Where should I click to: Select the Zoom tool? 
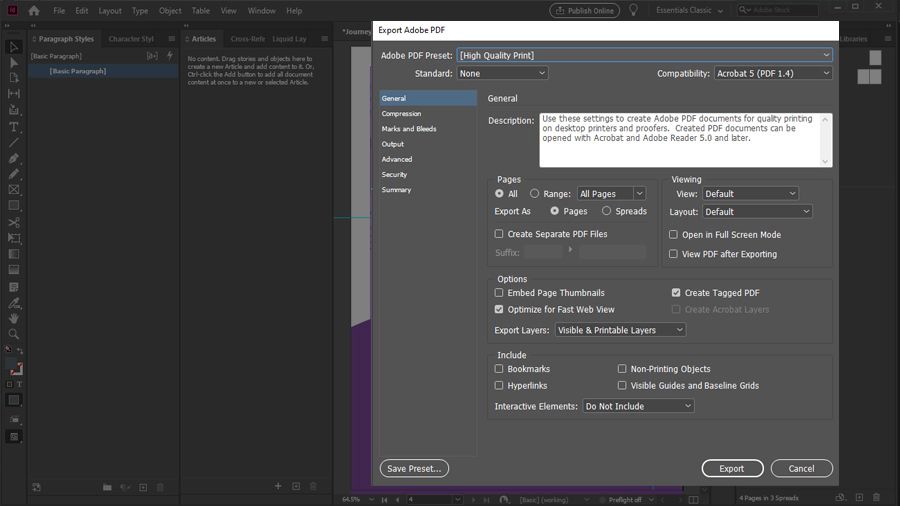coord(14,334)
